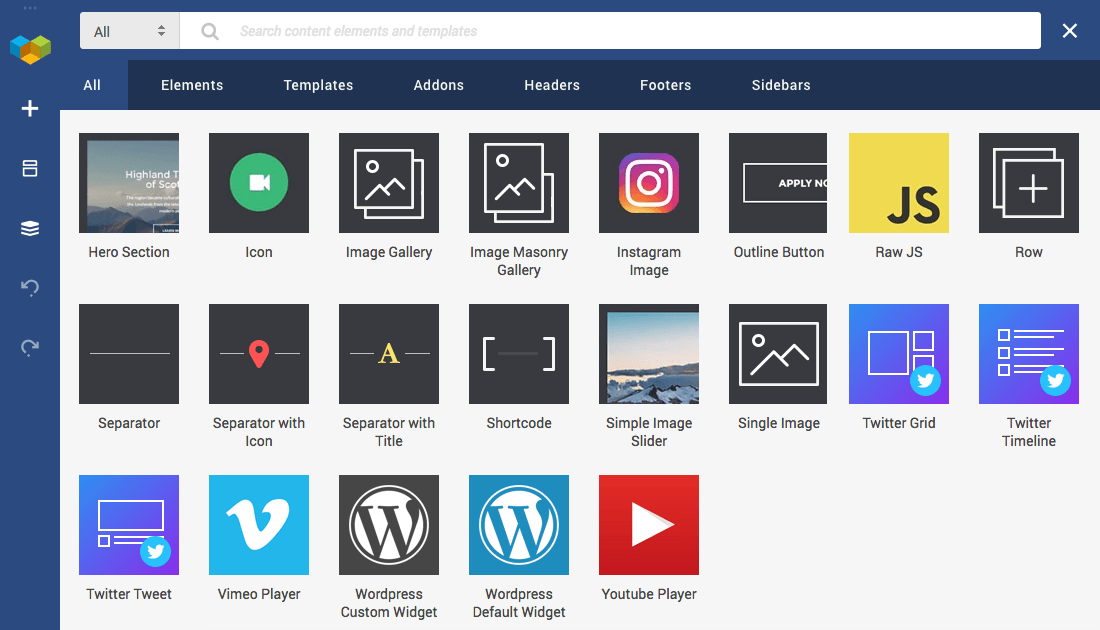Add the Single Image element
The width and height of the screenshot is (1100, 630).
pos(778,354)
